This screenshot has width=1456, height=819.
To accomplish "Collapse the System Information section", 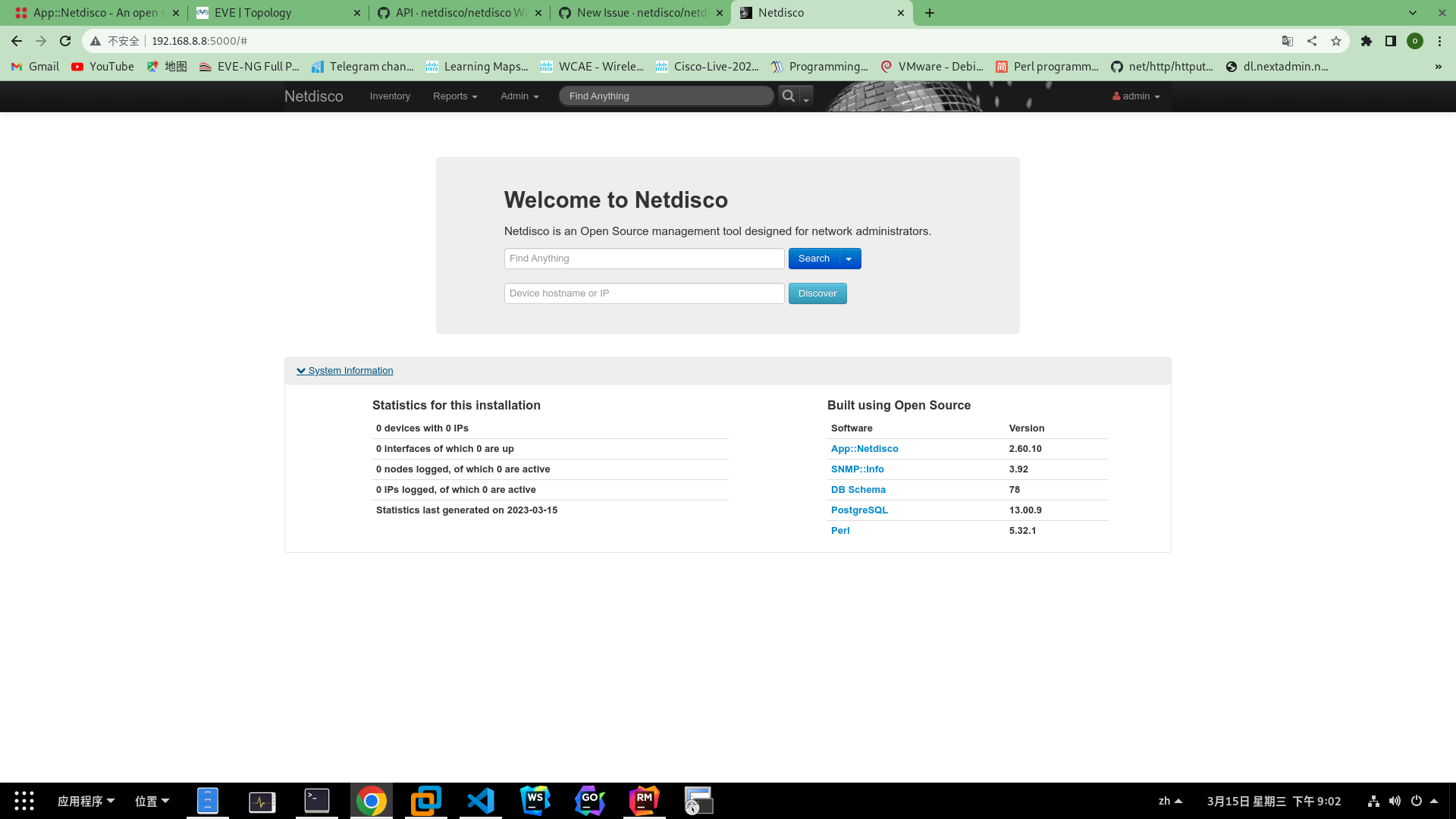I will [344, 371].
